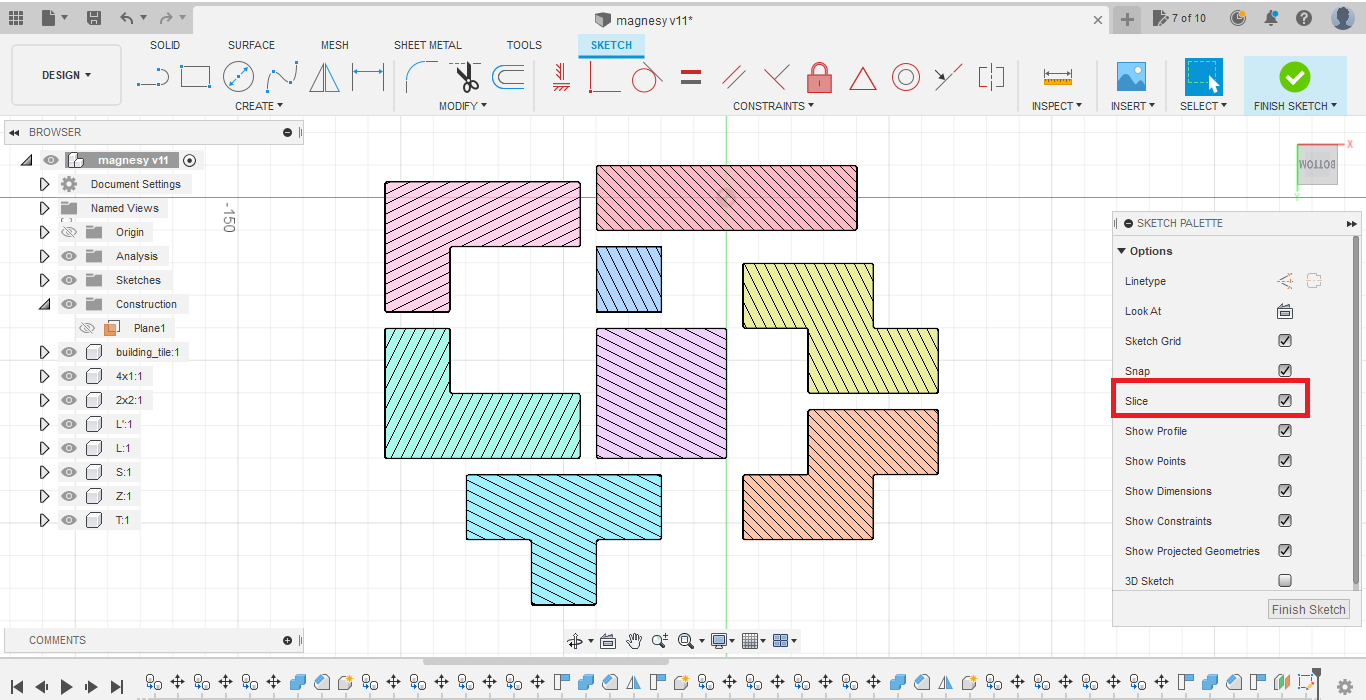Image resolution: width=1366 pixels, height=700 pixels.
Task: Click the ViewCube BOTTOM face
Action: pos(1318,163)
